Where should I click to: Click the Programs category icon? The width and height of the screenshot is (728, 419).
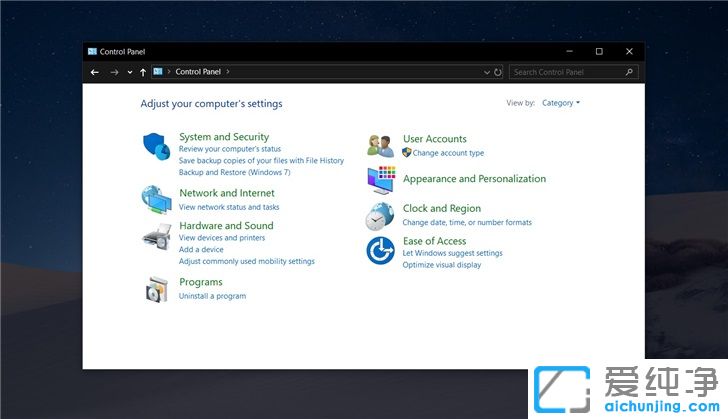157,289
